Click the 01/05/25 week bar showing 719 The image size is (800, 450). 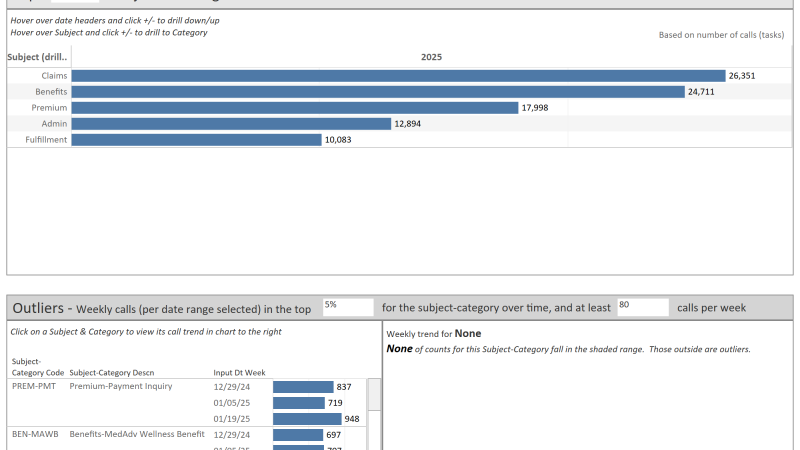298,403
